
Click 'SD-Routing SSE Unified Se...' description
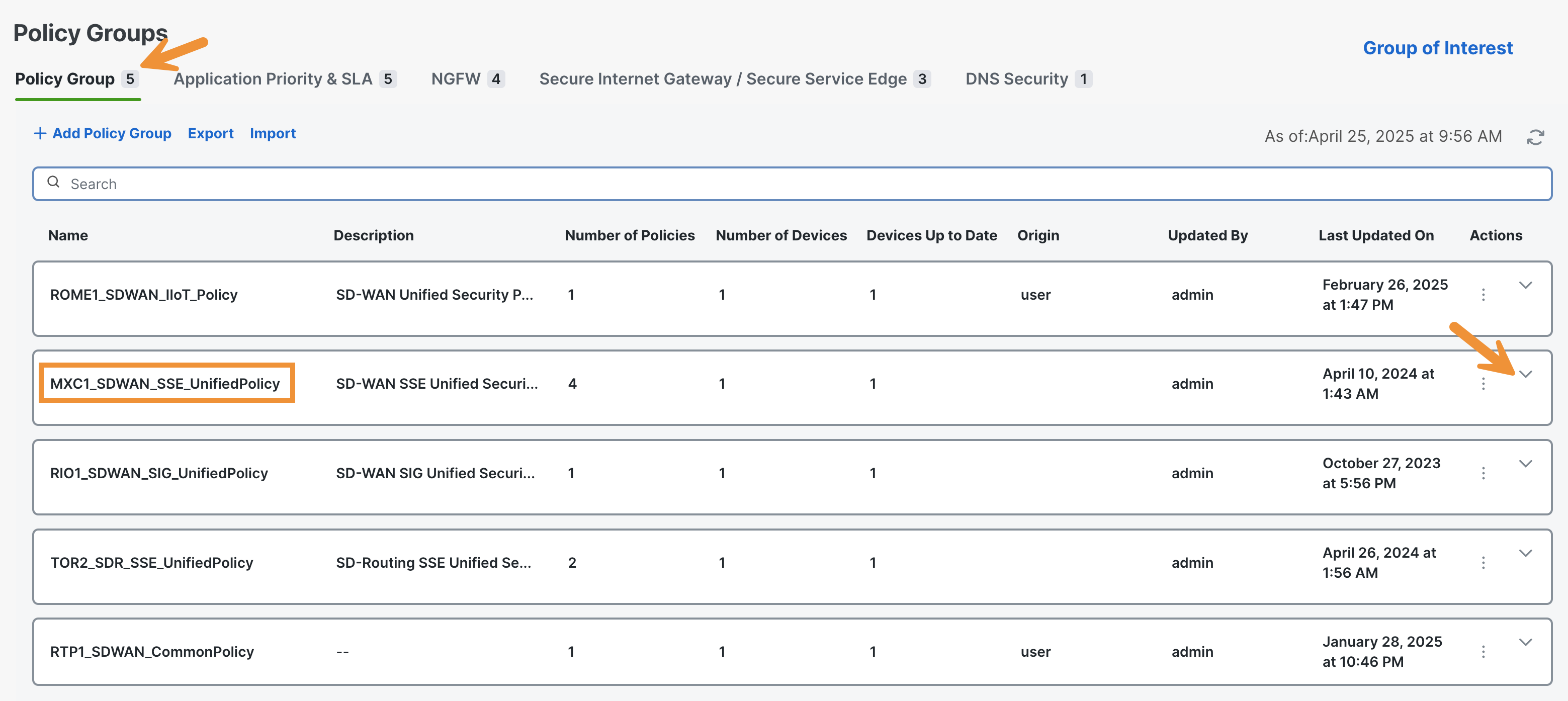(433, 562)
